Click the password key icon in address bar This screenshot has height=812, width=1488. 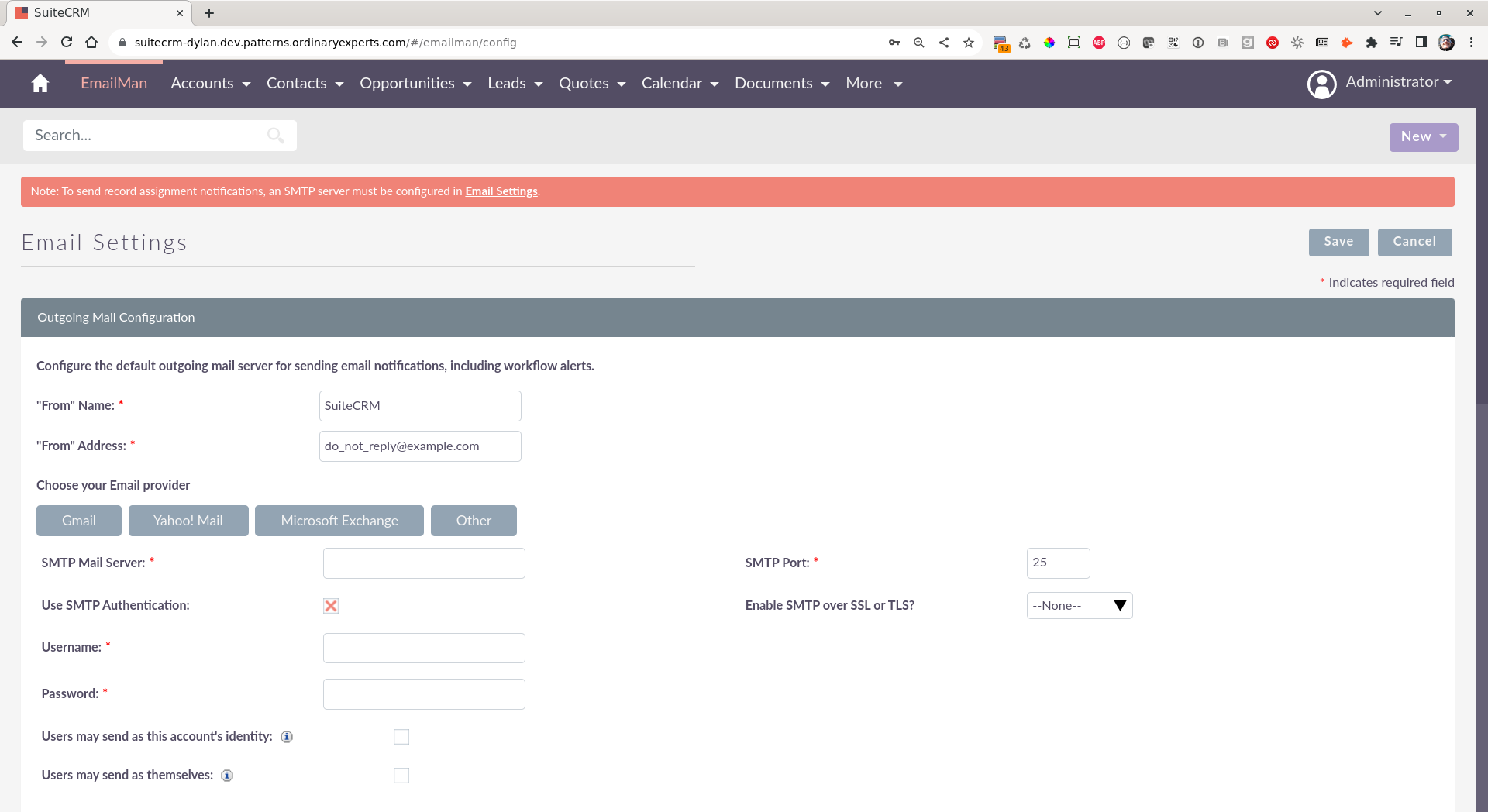tap(894, 43)
